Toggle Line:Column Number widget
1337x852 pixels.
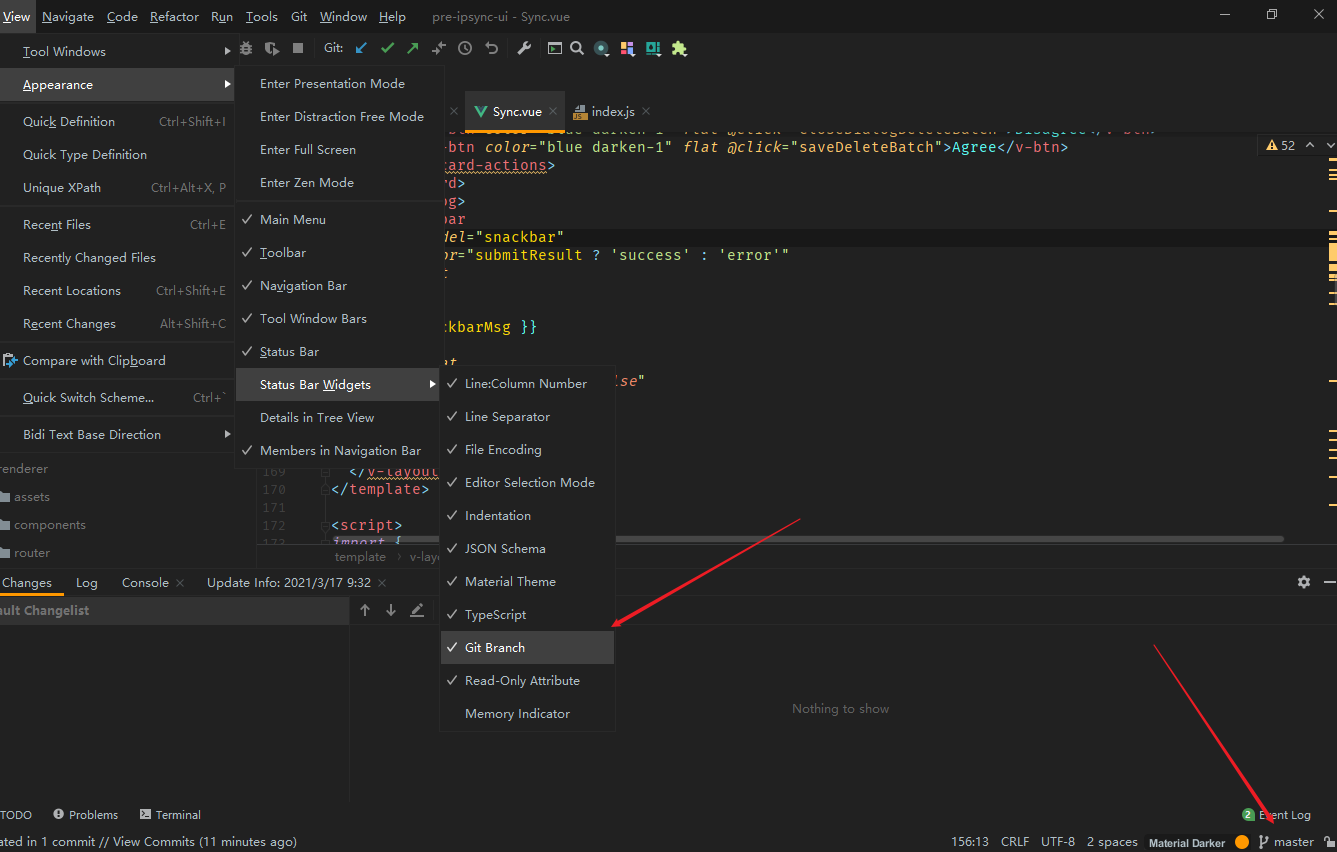(x=527, y=384)
